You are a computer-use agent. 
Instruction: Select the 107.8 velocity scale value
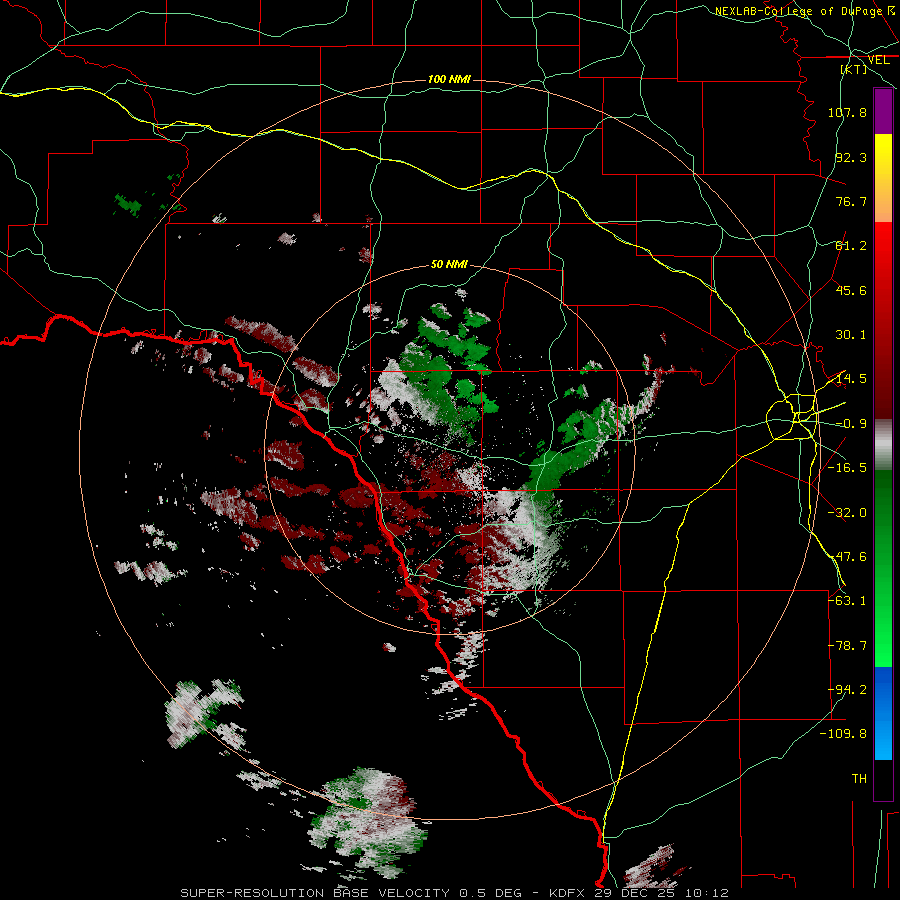pyautogui.click(x=847, y=112)
